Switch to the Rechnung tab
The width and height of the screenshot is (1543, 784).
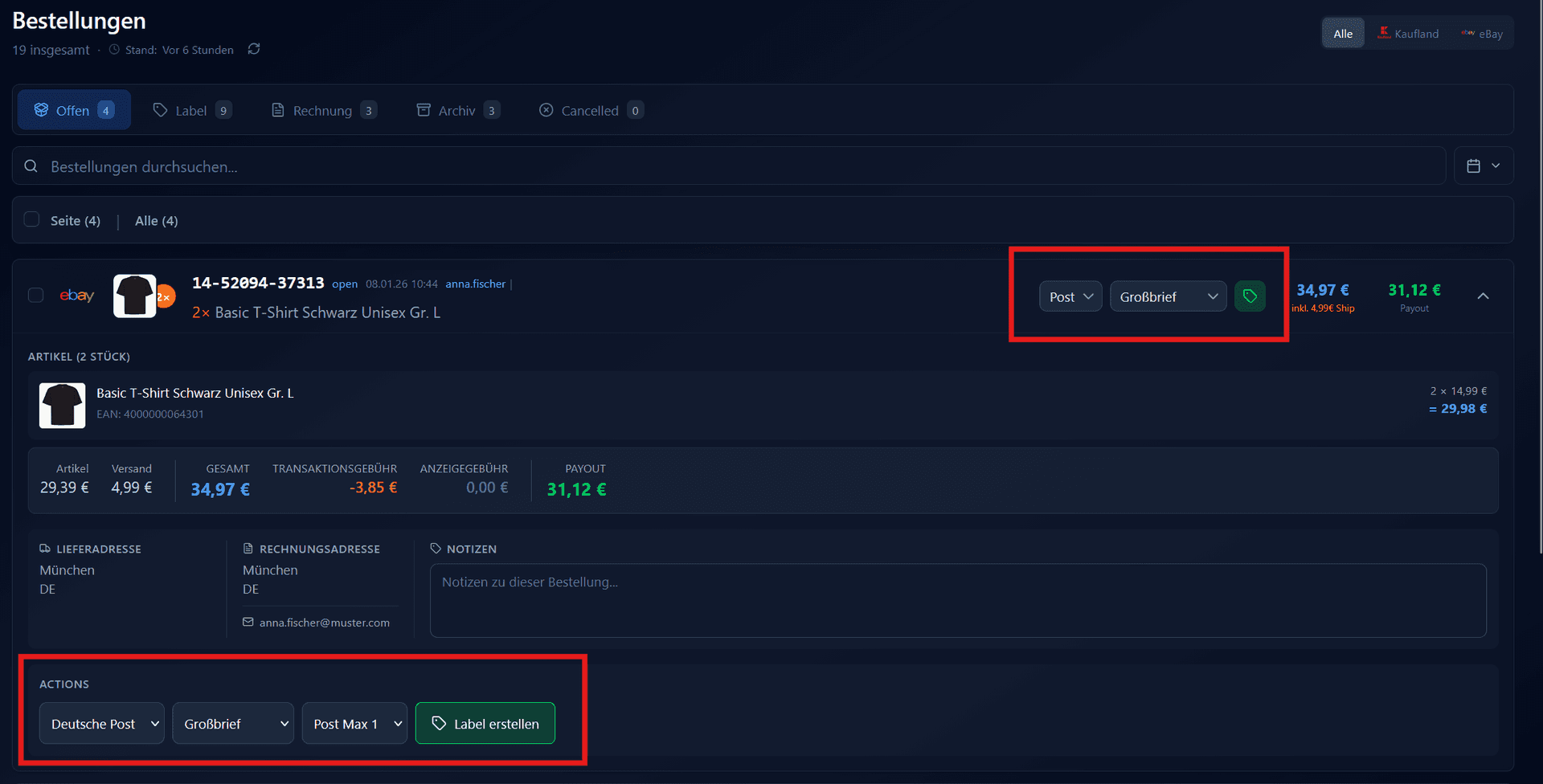(x=323, y=111)
